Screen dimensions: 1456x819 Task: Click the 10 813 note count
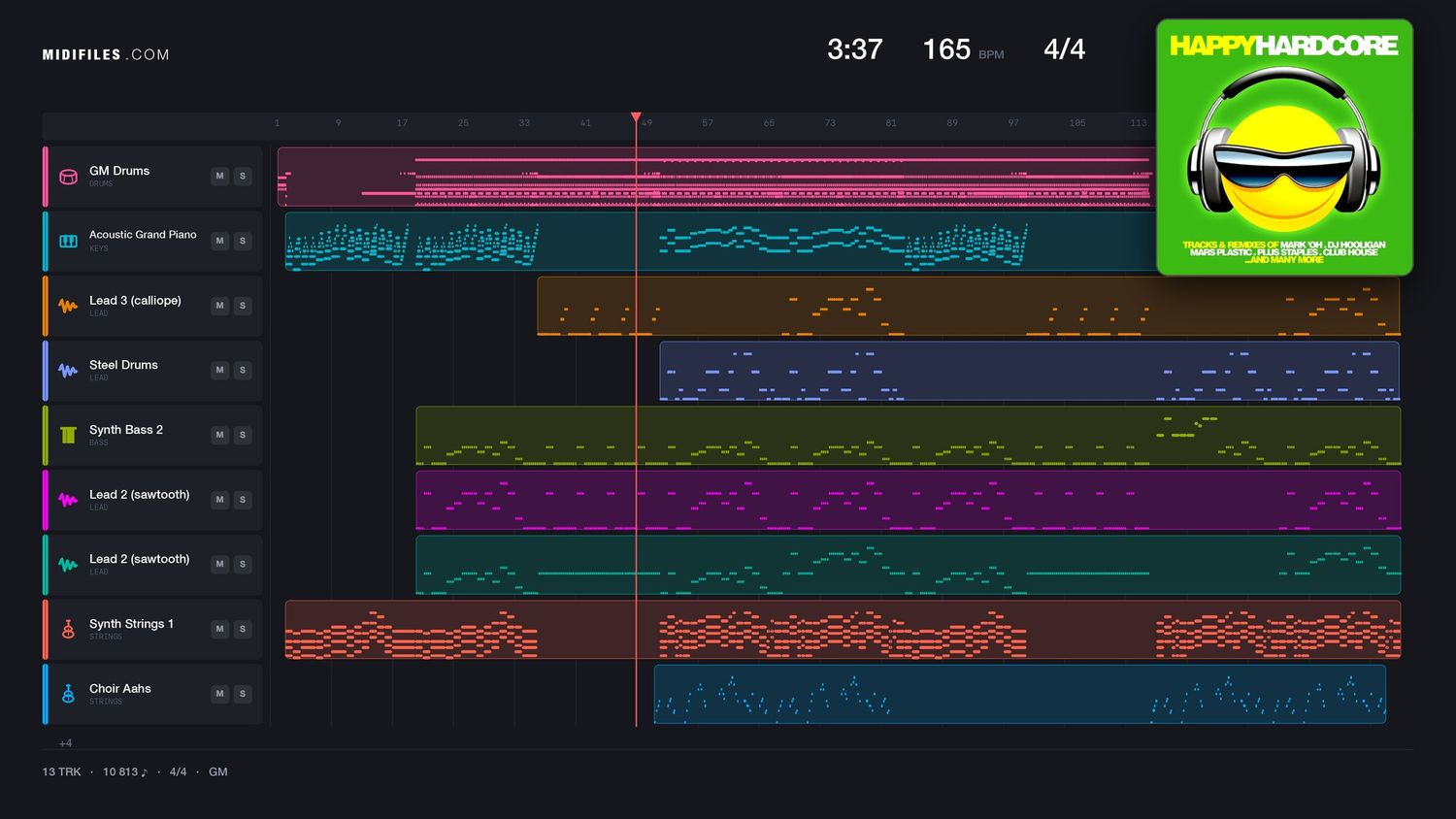pos(125,772)
